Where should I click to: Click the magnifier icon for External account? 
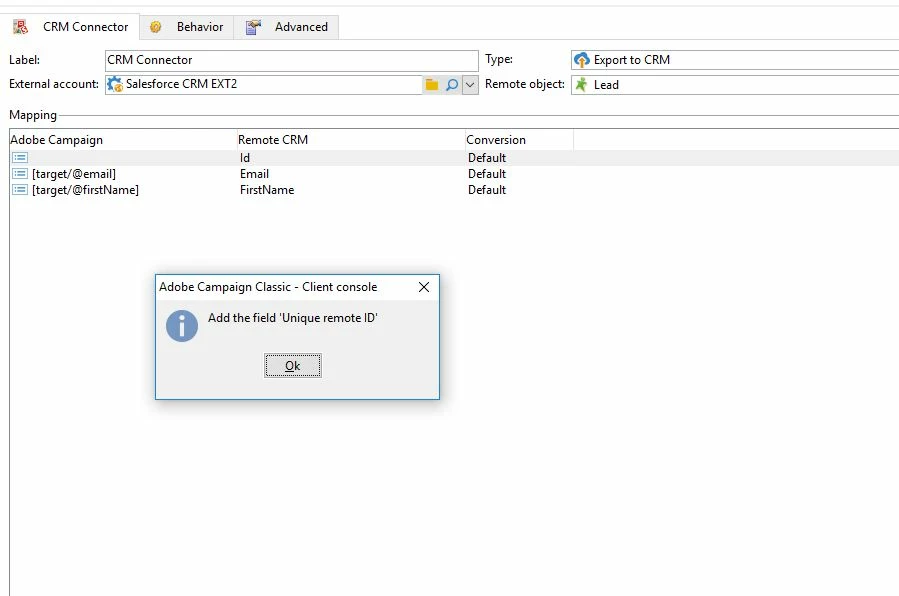tap(452, 85)
